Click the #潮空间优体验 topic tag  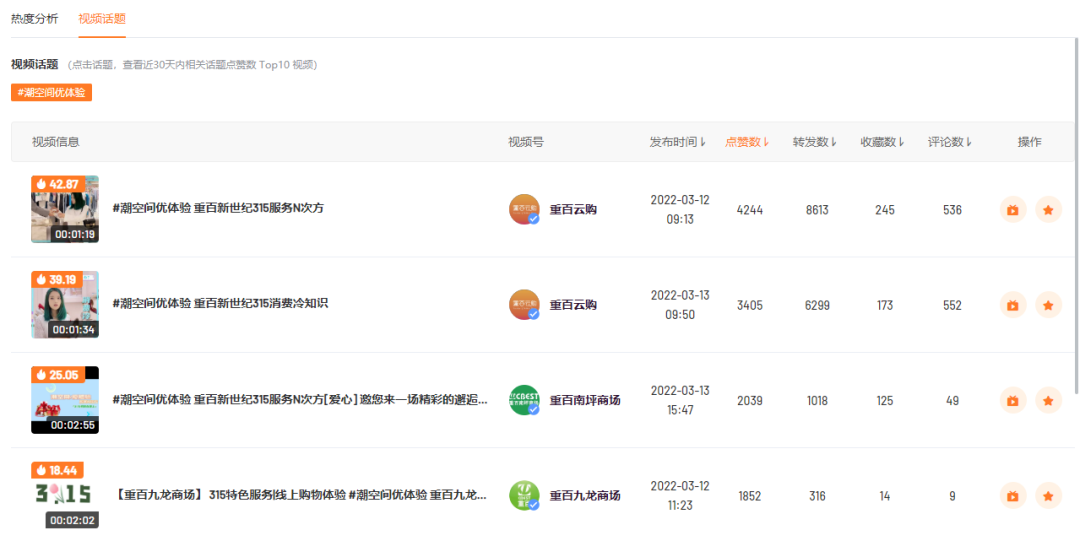coord(51,92)
